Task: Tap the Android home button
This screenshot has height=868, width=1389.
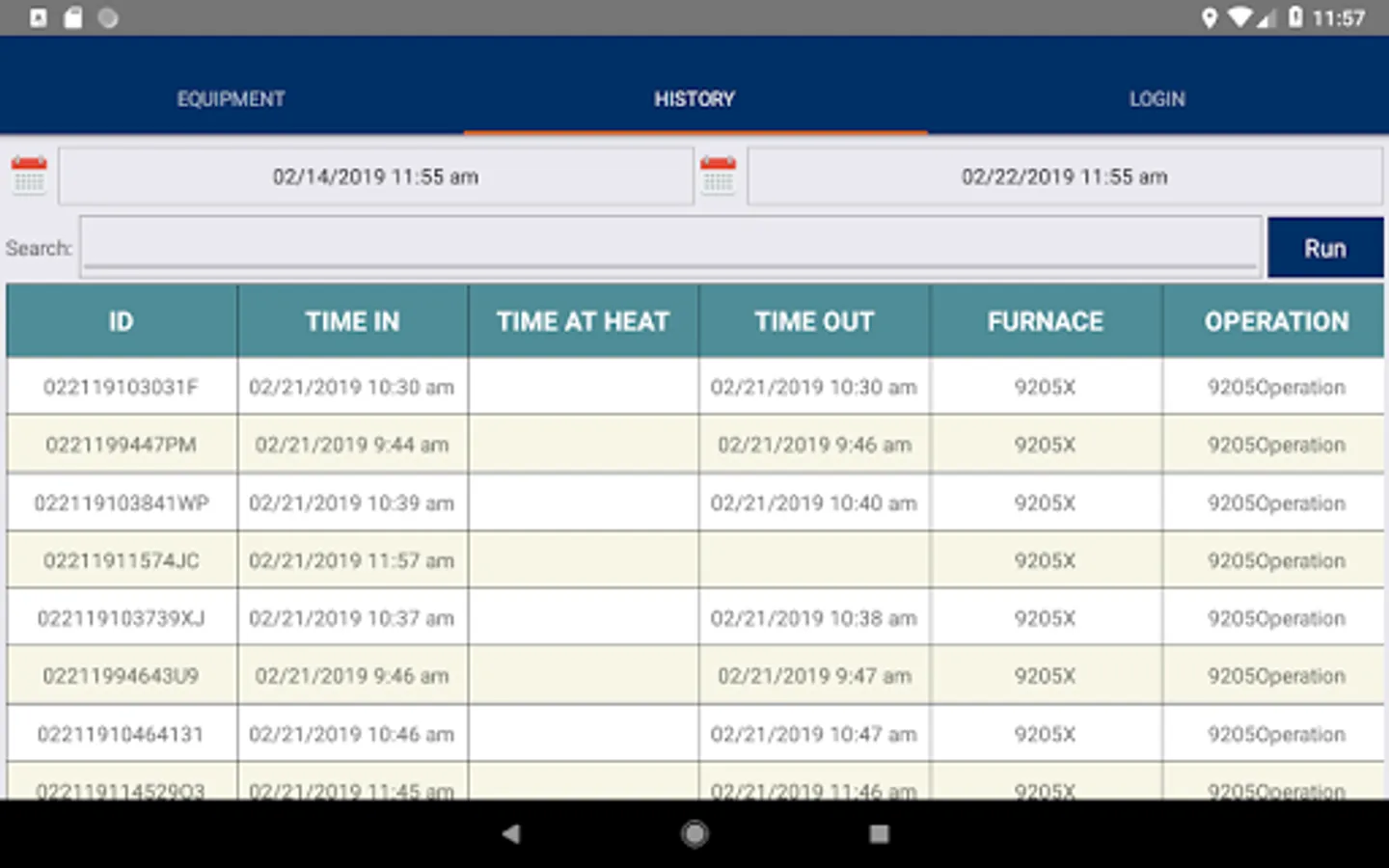Action: click(x=694, y=833)
